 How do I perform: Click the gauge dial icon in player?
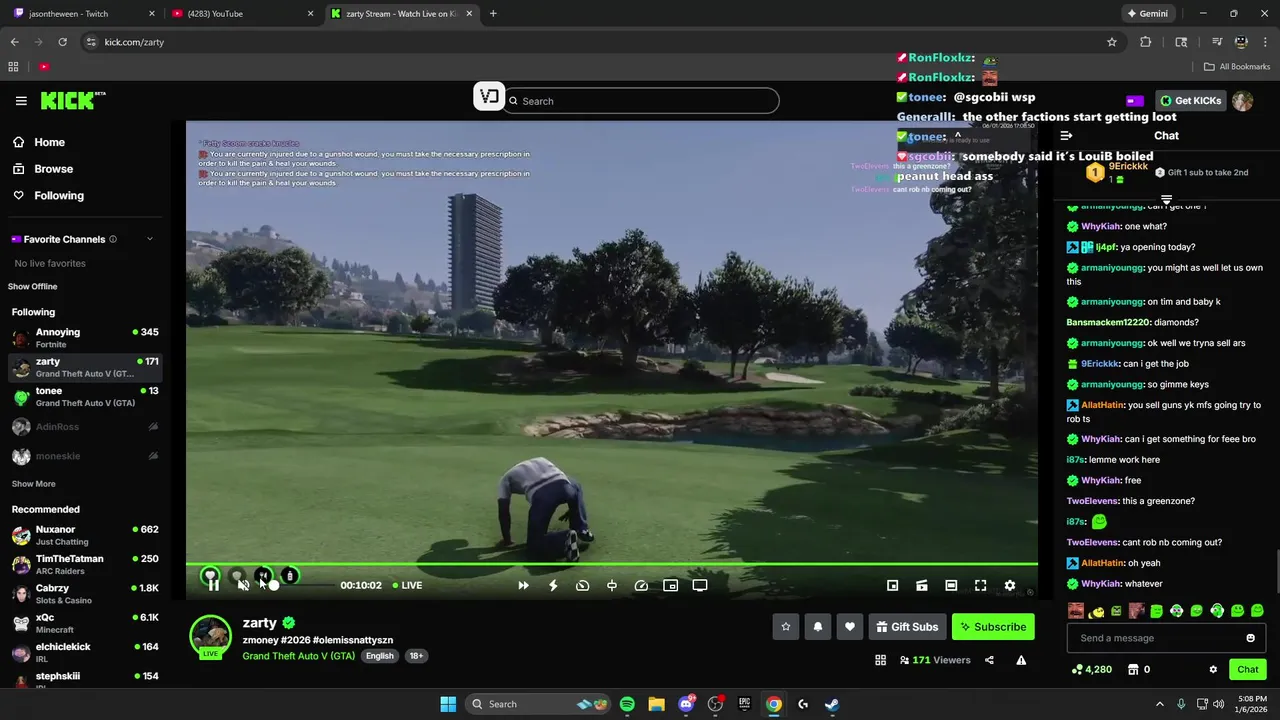coord(642,585)
